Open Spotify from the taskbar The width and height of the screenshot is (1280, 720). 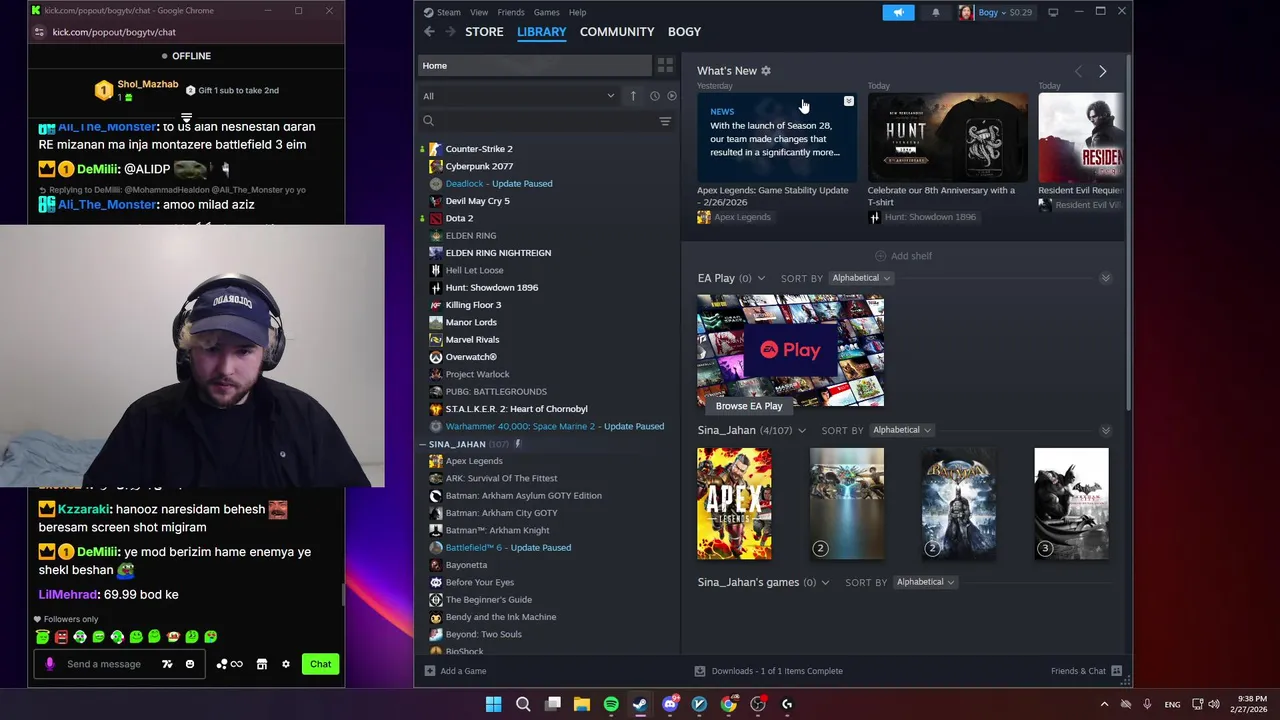(611, 704)
